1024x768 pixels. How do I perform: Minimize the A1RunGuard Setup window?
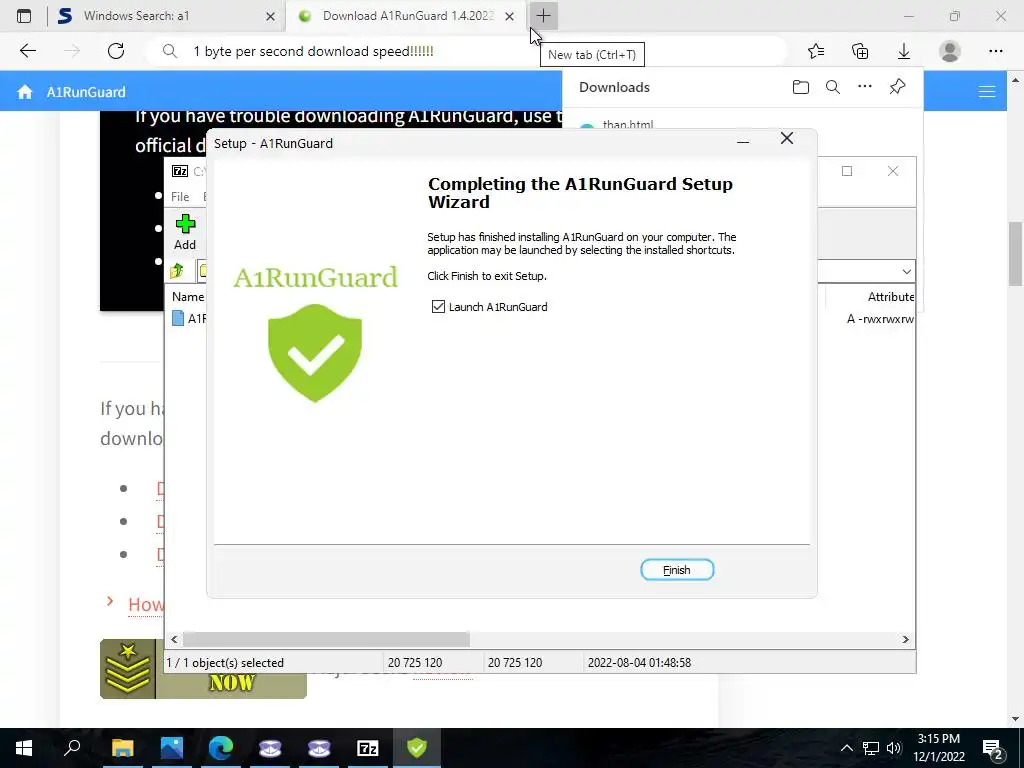point(743,140)
